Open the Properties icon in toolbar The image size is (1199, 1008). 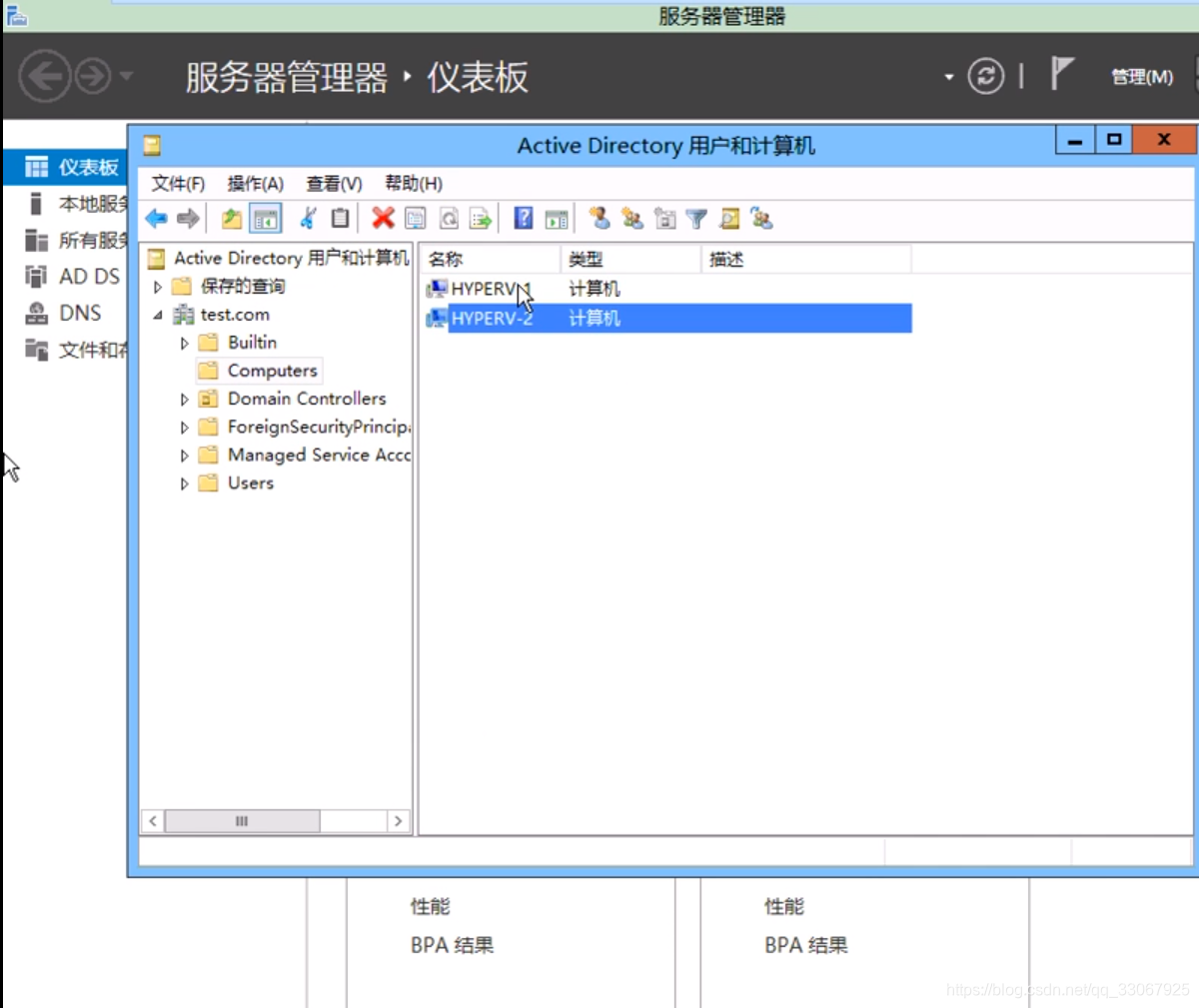[x=416, y=219]
